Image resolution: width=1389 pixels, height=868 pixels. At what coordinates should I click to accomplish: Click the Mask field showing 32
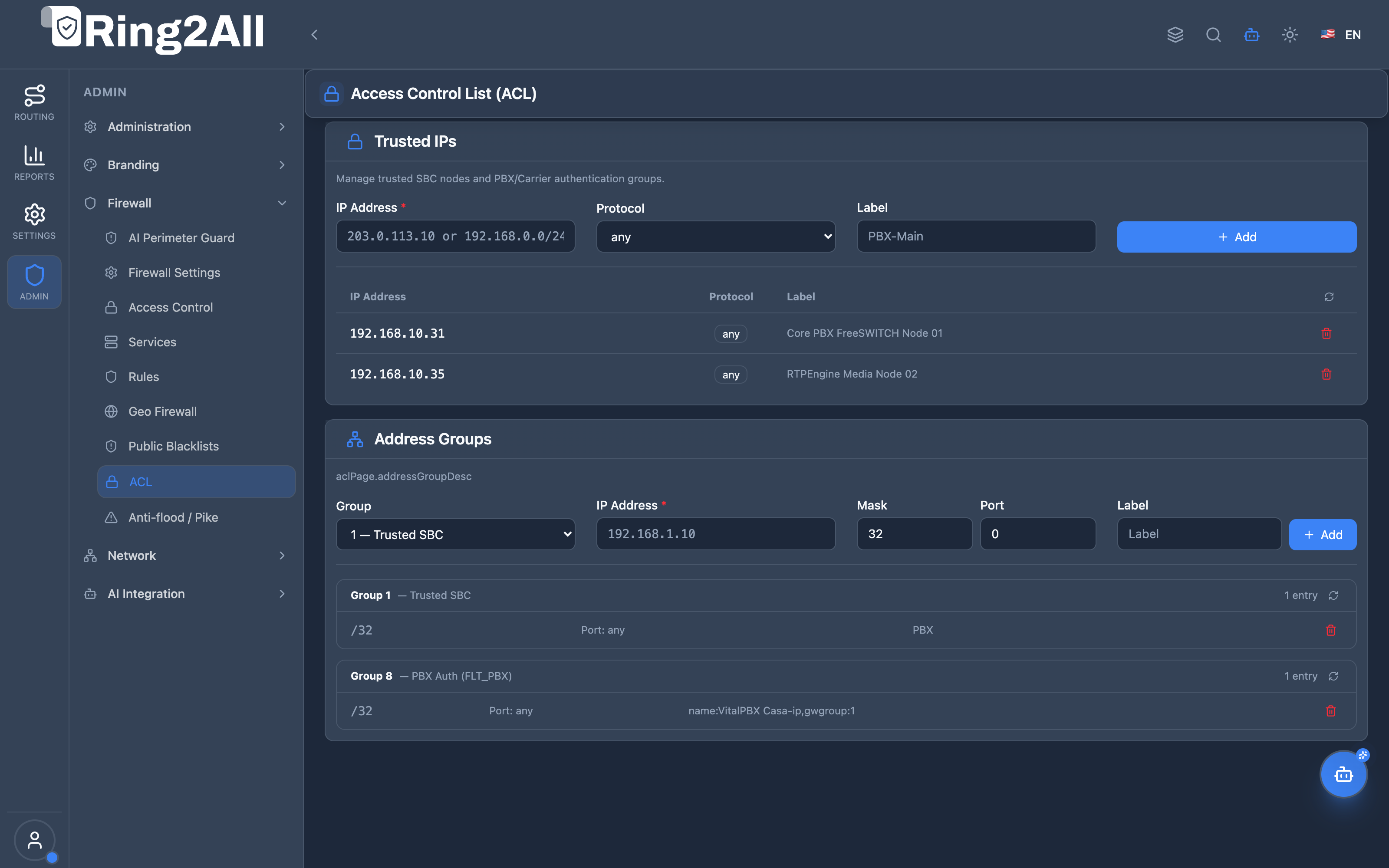[914, 534]
